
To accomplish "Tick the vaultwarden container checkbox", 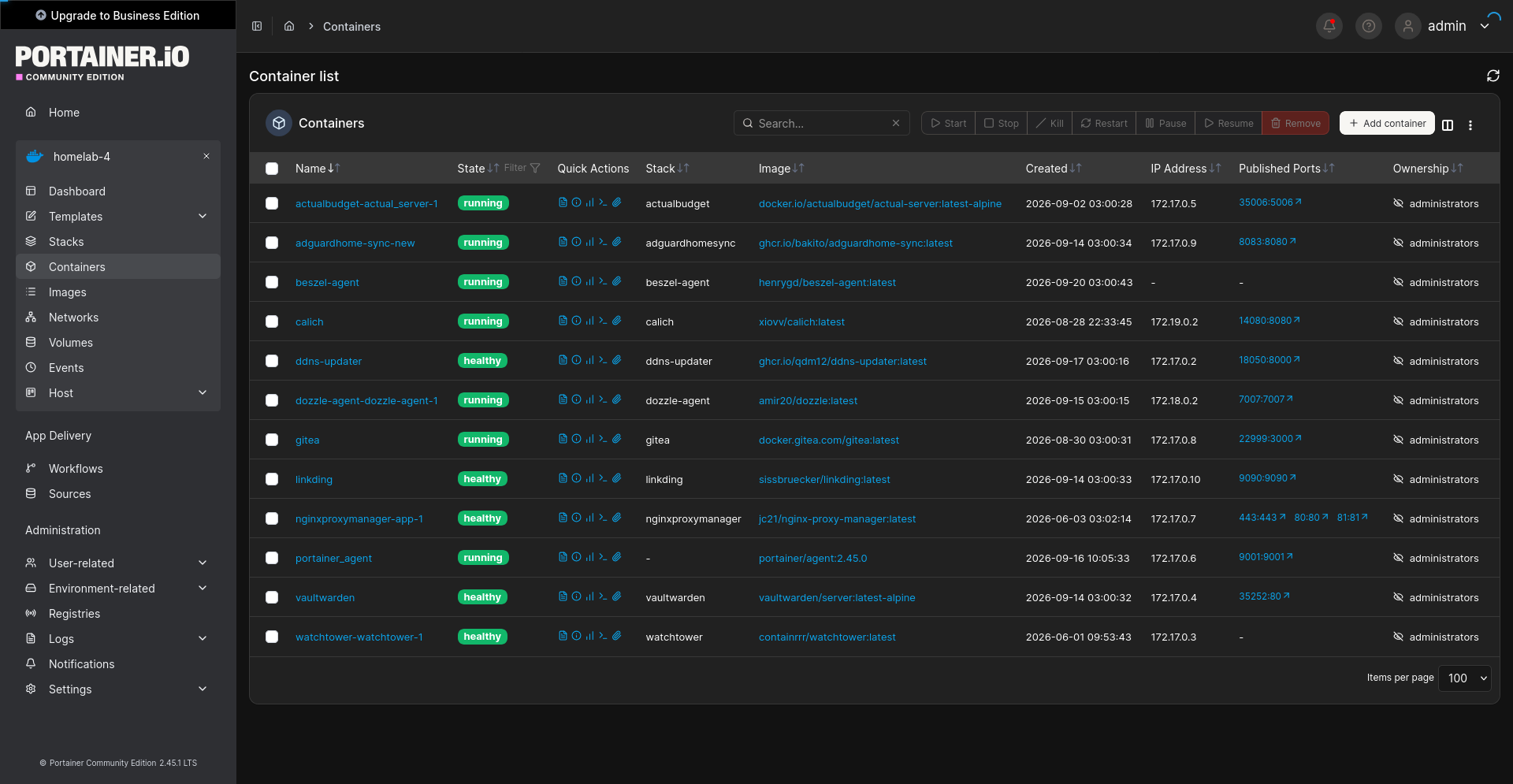I will [x=272, y=597].
